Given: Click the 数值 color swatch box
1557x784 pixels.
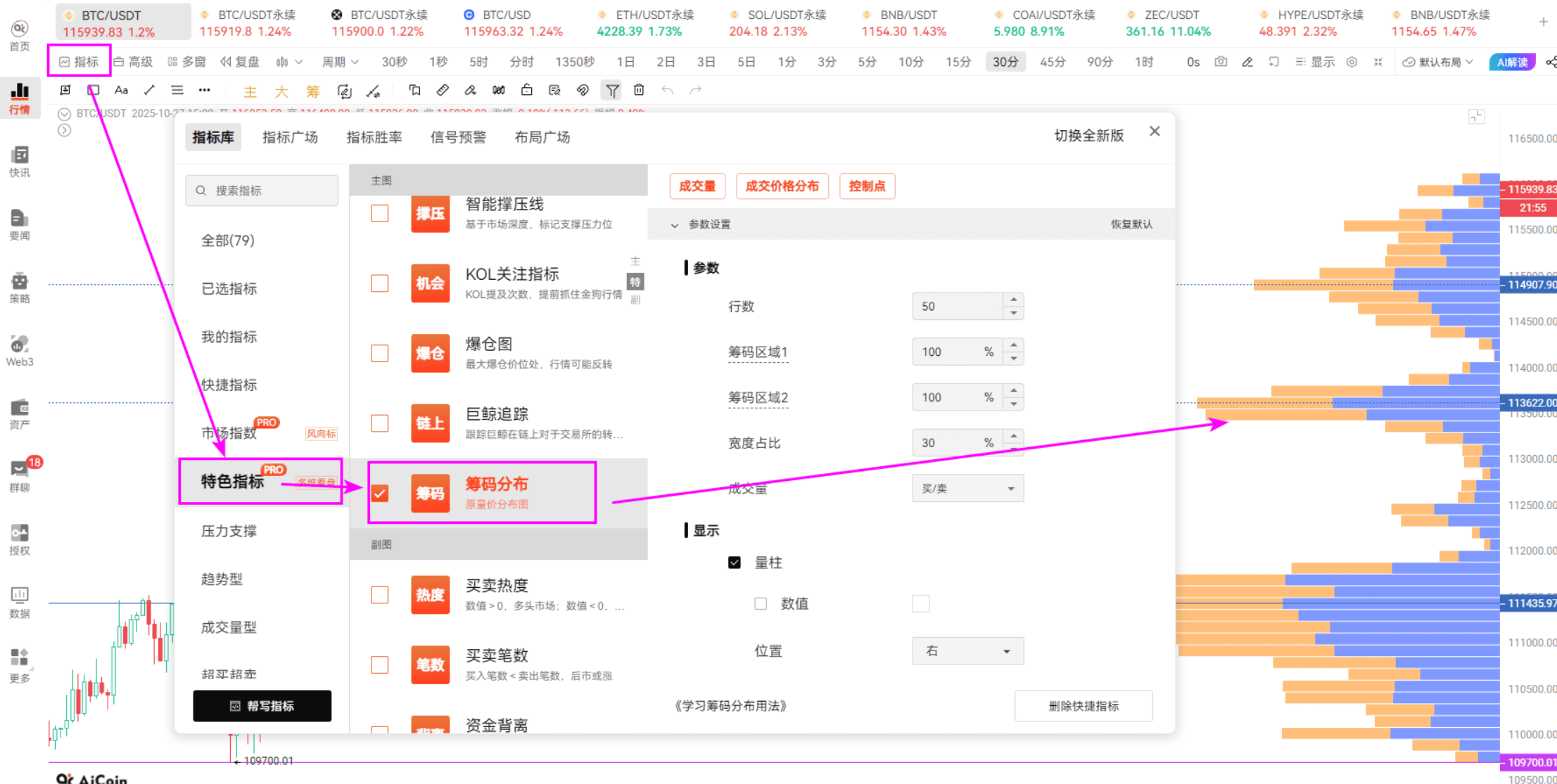Looking at the screenshot, I should click(x=920, y=604).
